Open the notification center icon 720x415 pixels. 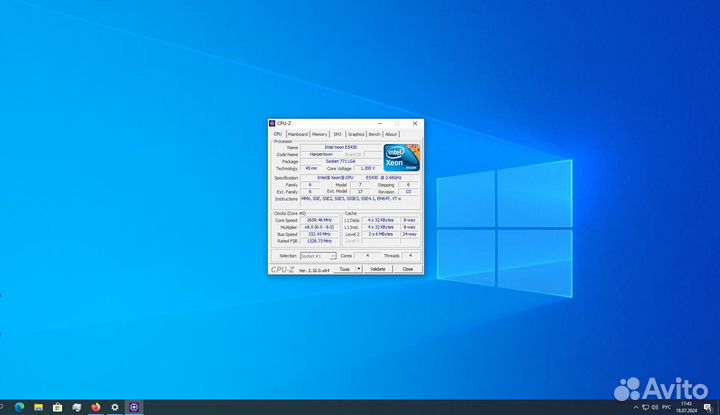click(709, 408)
